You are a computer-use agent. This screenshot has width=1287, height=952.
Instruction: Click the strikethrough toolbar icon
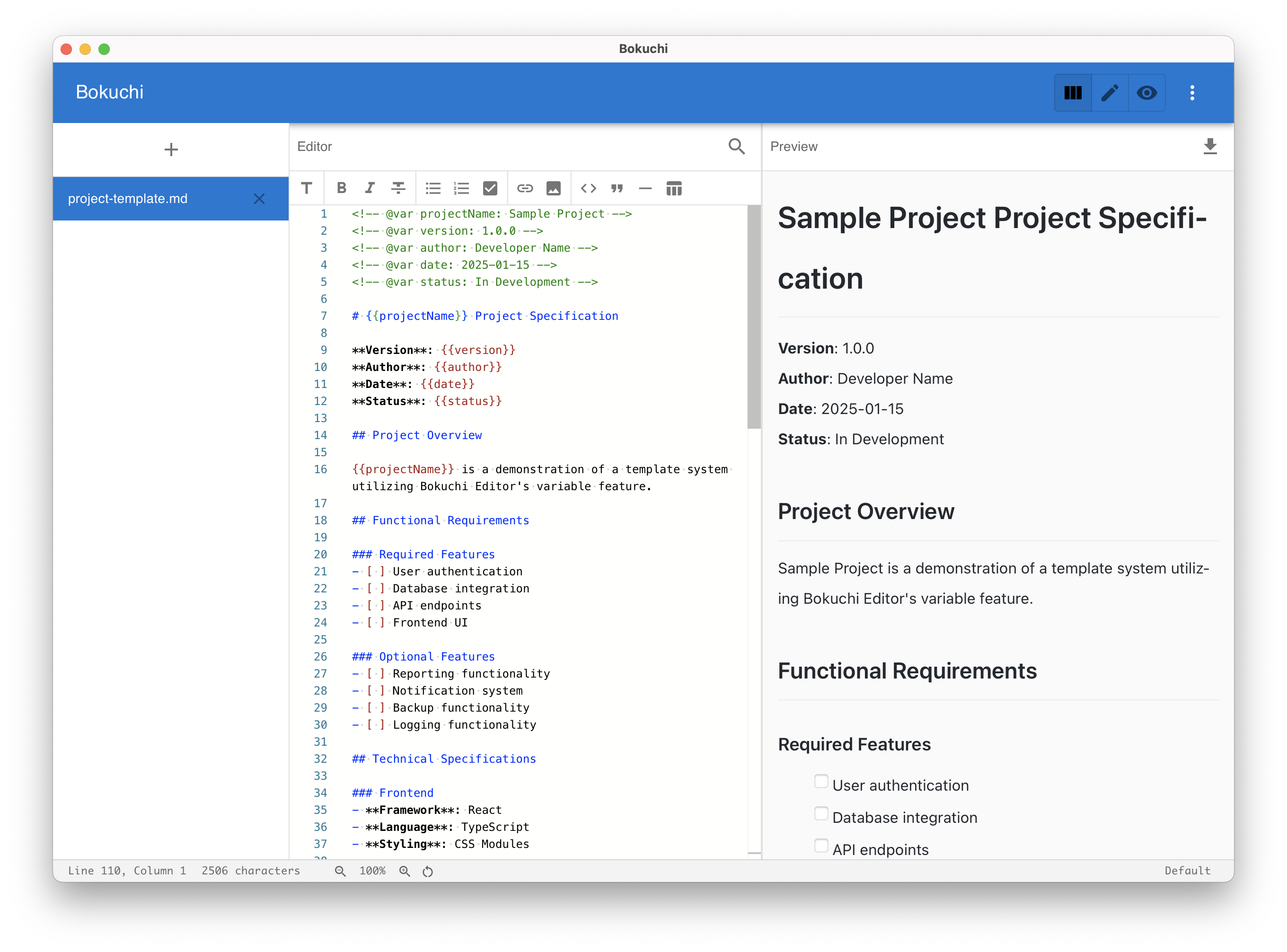coord(397,188)
